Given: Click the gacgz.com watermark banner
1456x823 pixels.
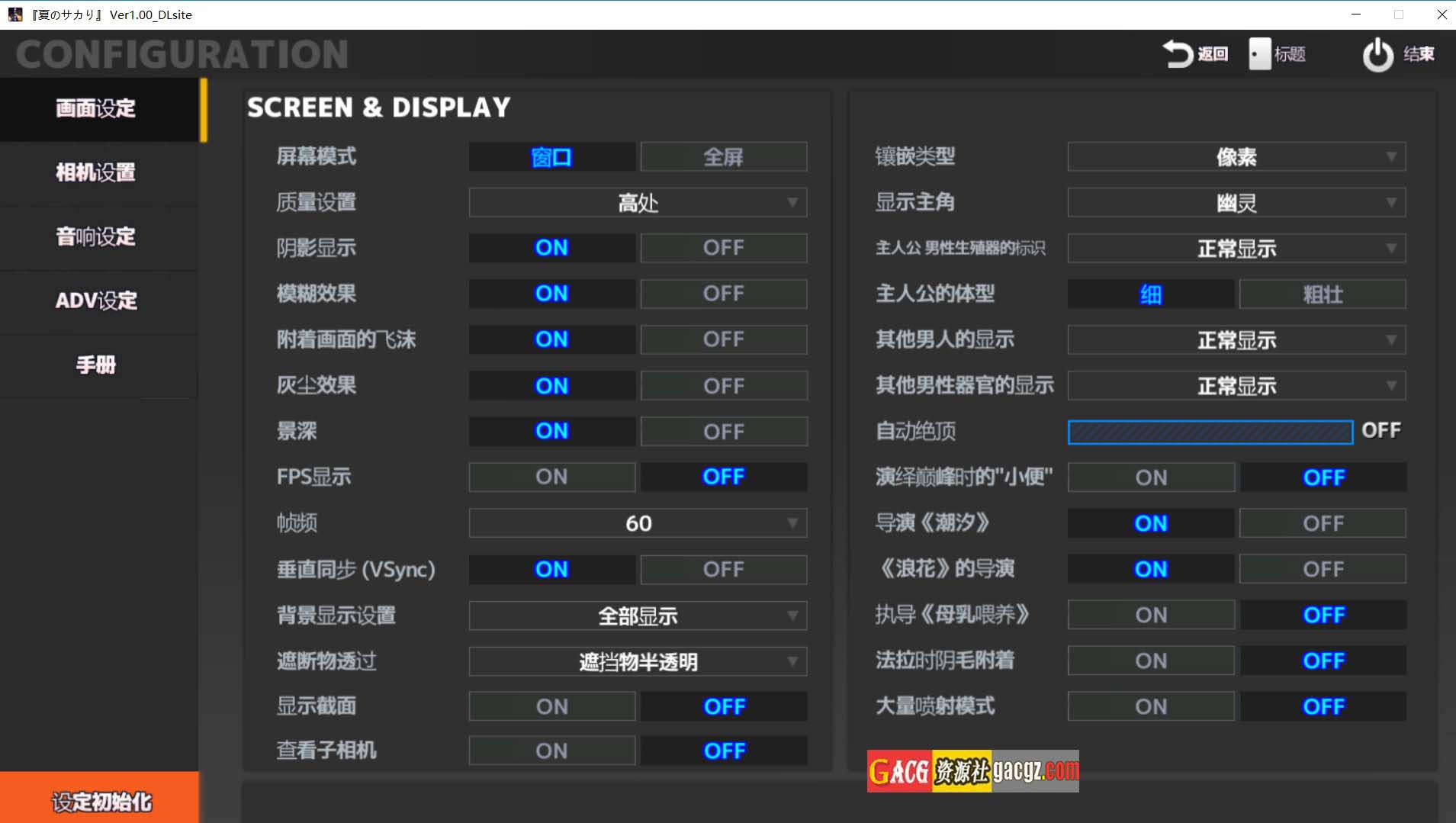Looking at the screenshot, I should (972, 771).
